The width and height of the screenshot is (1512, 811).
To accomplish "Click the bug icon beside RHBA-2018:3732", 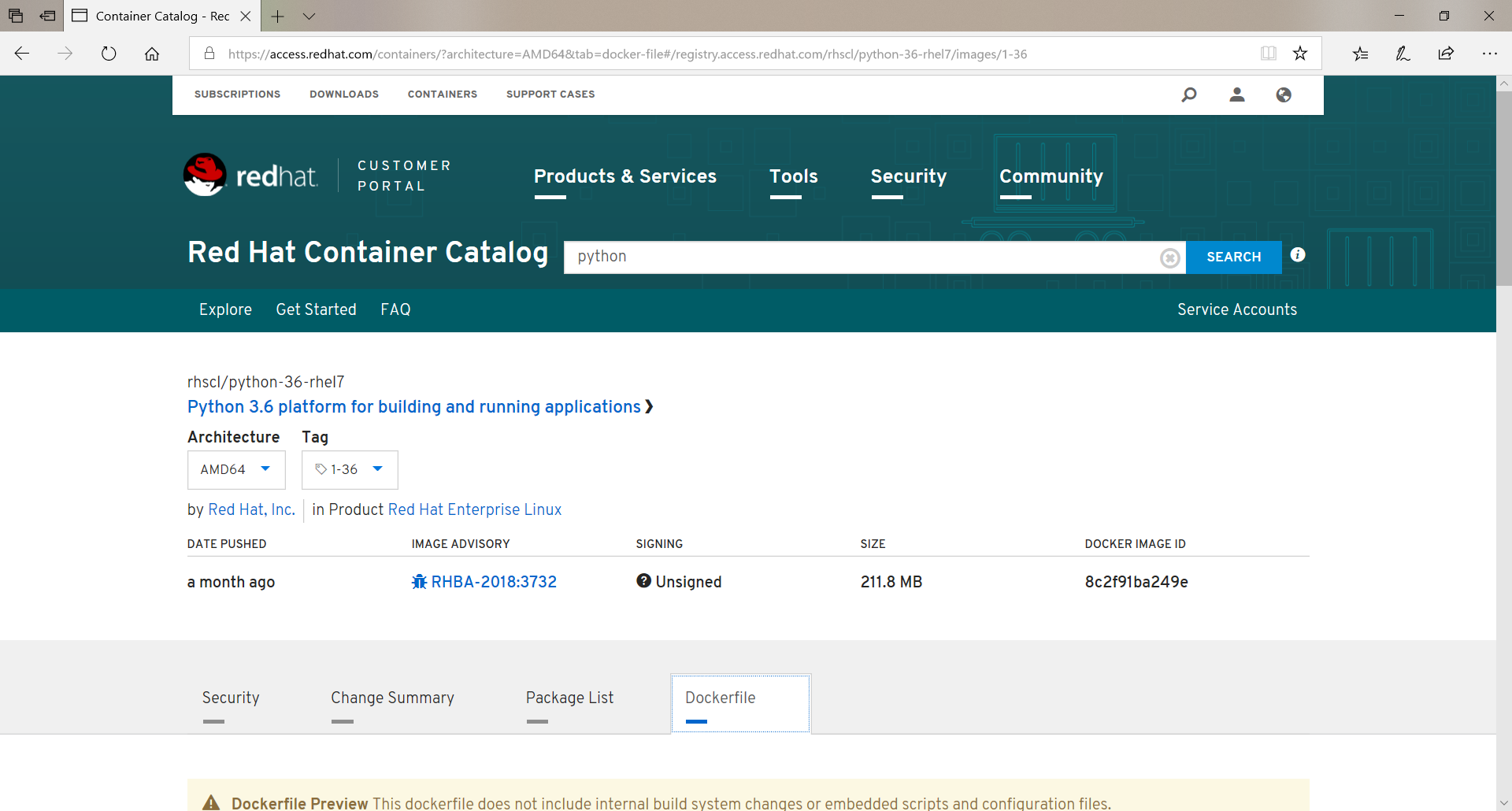I will point(419,582).
